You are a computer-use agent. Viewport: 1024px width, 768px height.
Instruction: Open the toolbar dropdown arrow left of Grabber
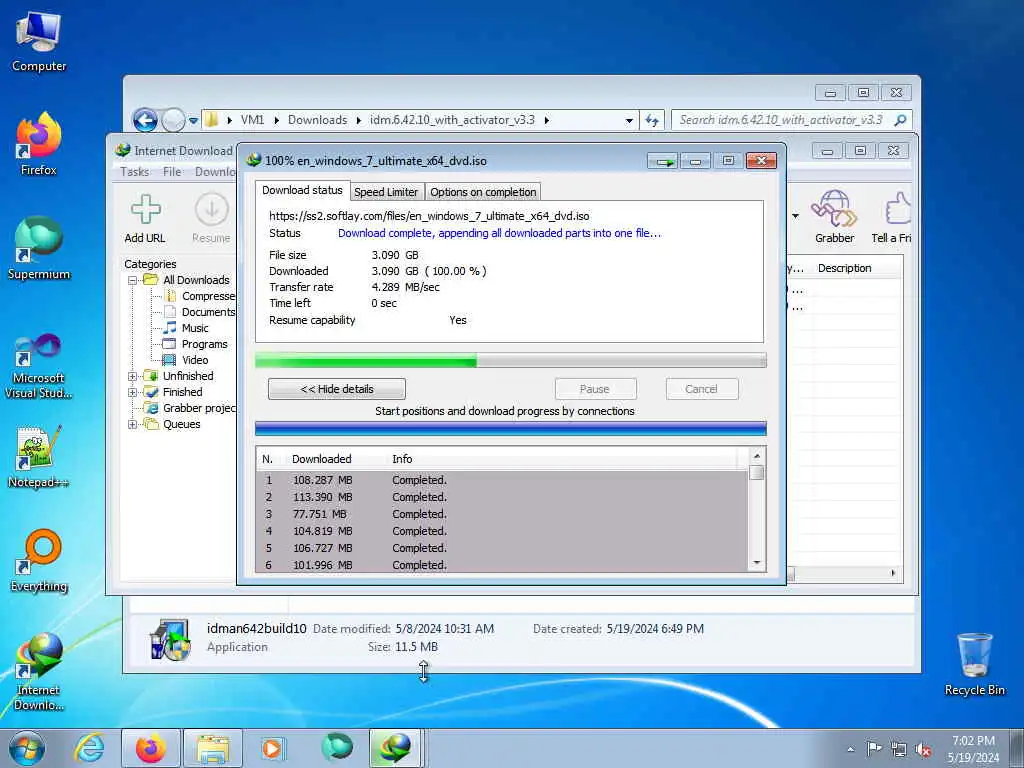[795, 216]
